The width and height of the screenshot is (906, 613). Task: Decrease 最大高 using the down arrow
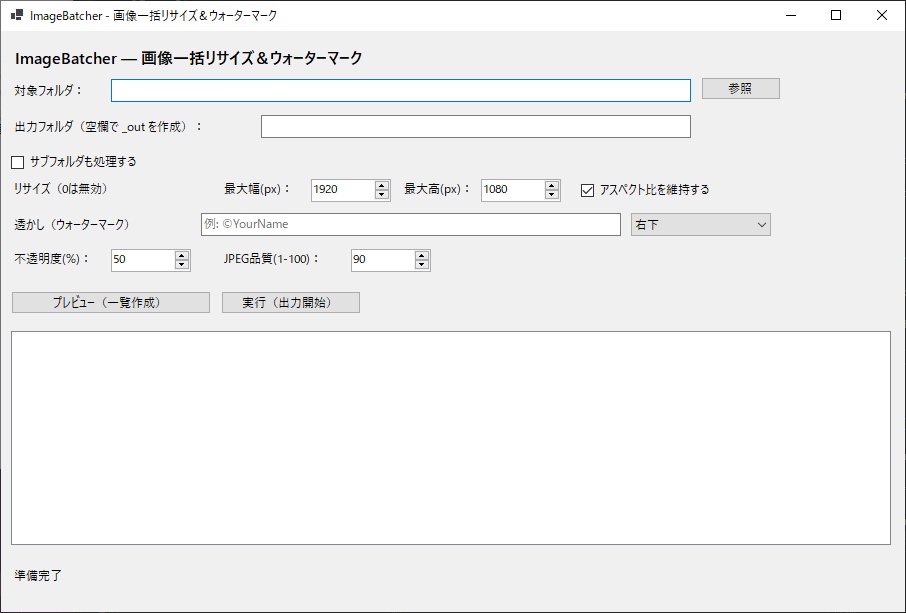click(x=551, y=194)
